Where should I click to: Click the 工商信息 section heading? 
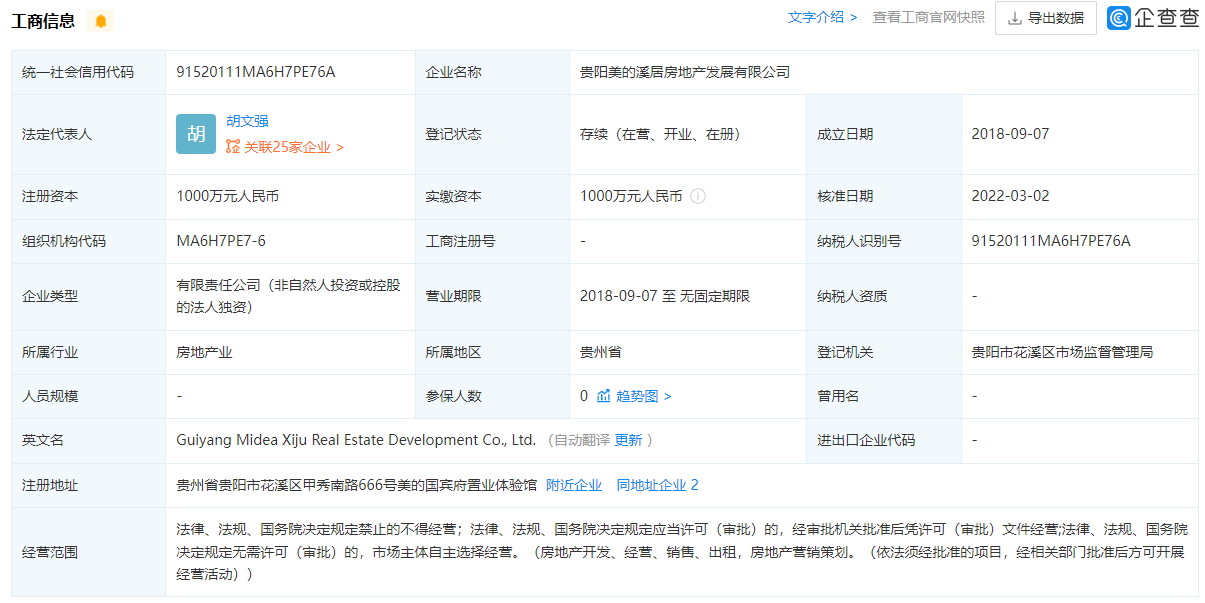point(43,21)
